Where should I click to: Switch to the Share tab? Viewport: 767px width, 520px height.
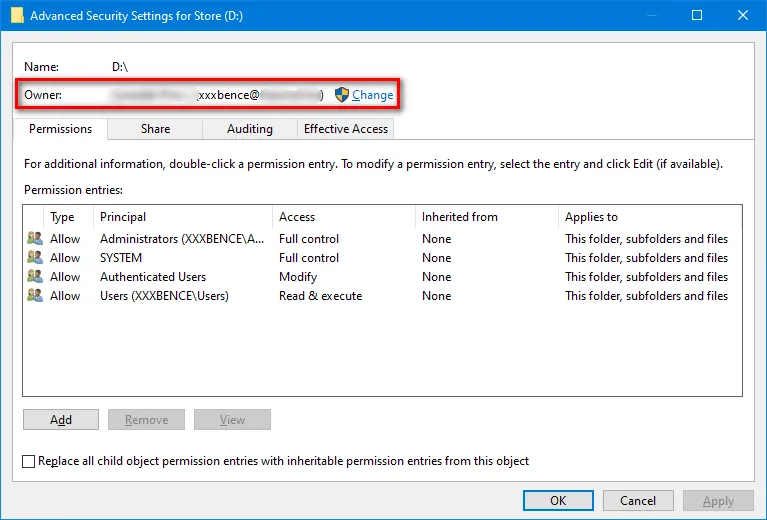[x=155, y=129]
